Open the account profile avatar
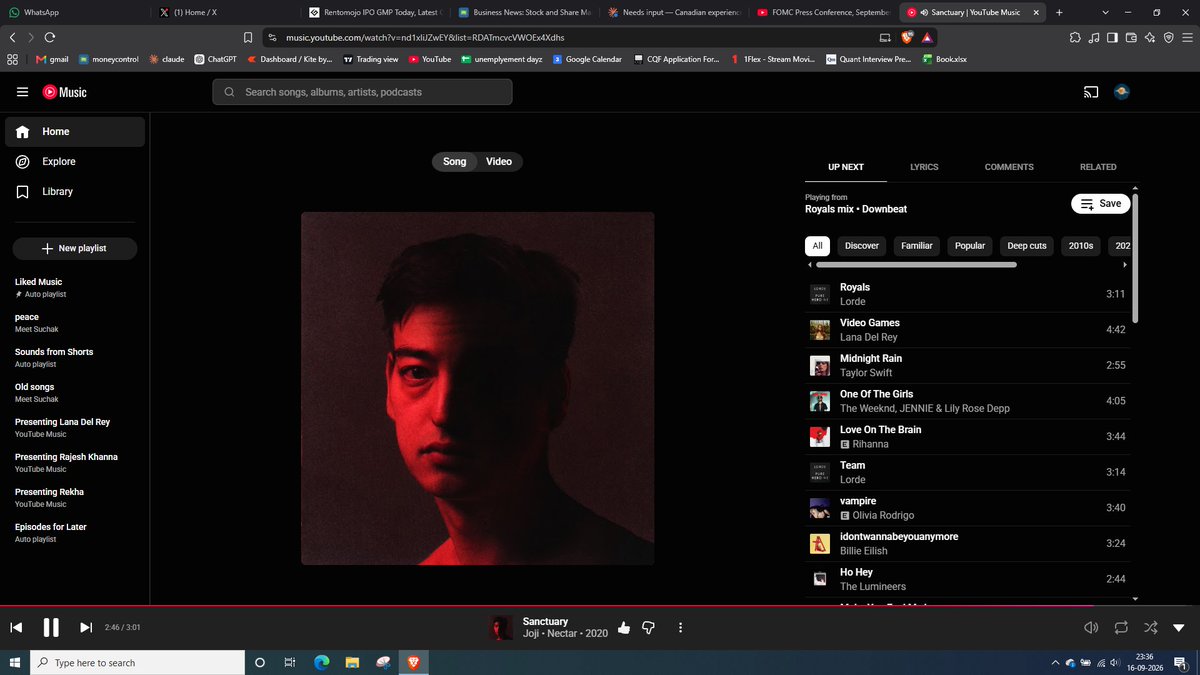Screen dimensions: 1200x675 pyautogui.click(x=1122, y=92)
